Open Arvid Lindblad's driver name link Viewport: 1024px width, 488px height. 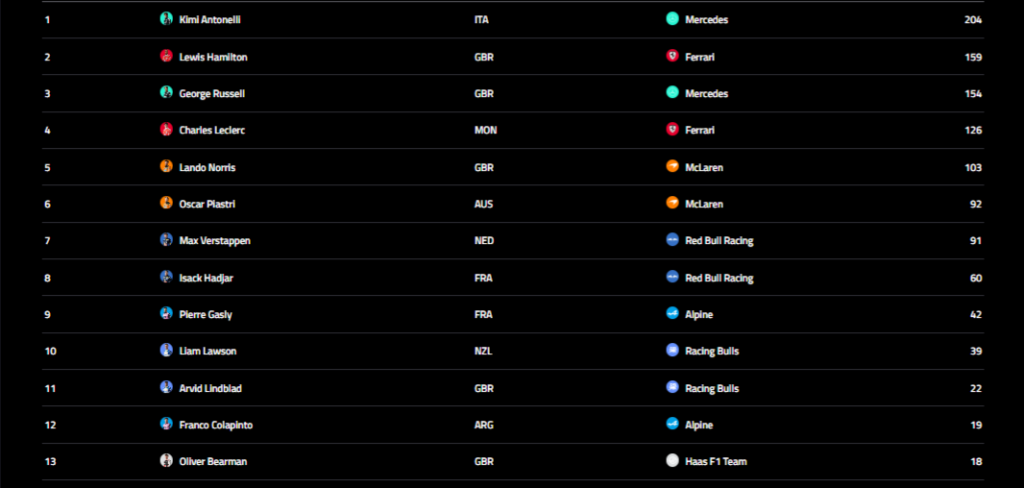click(210, 388)
